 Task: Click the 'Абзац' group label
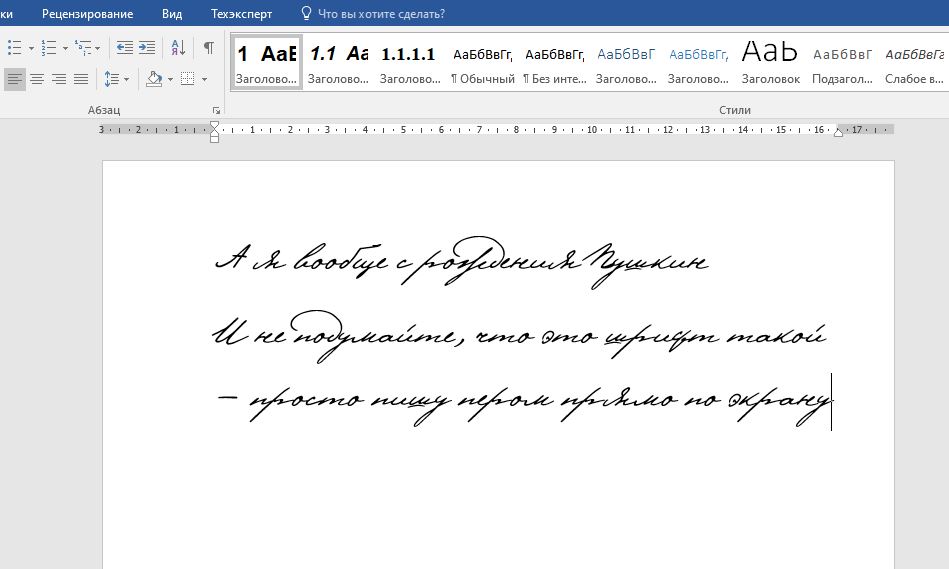click(104, 110)
